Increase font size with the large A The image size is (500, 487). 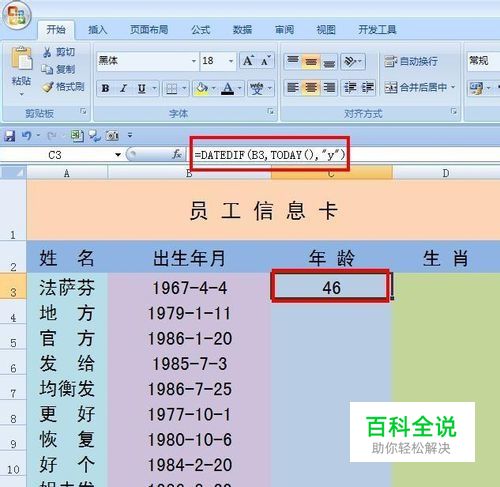point(248,61)
